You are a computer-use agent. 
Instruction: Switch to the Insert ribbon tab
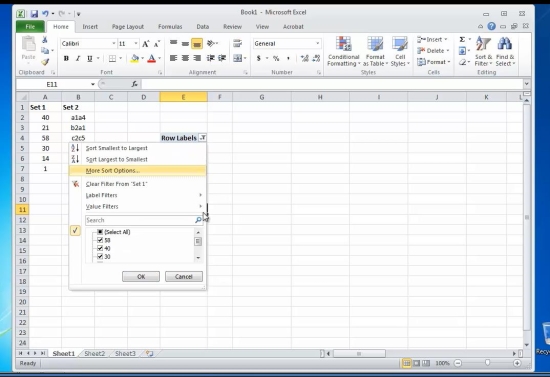pyautogui.click(x=90, y=27)
